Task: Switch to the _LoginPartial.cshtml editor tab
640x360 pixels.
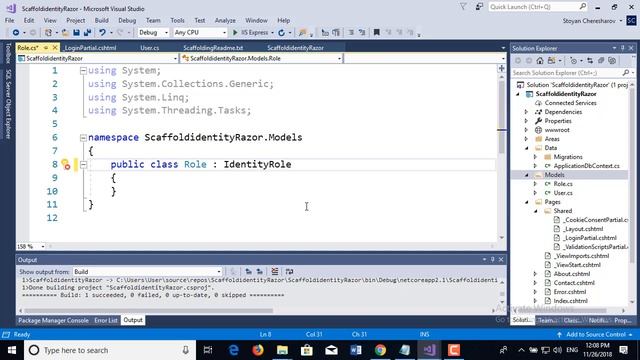Action: coord(90,48)
